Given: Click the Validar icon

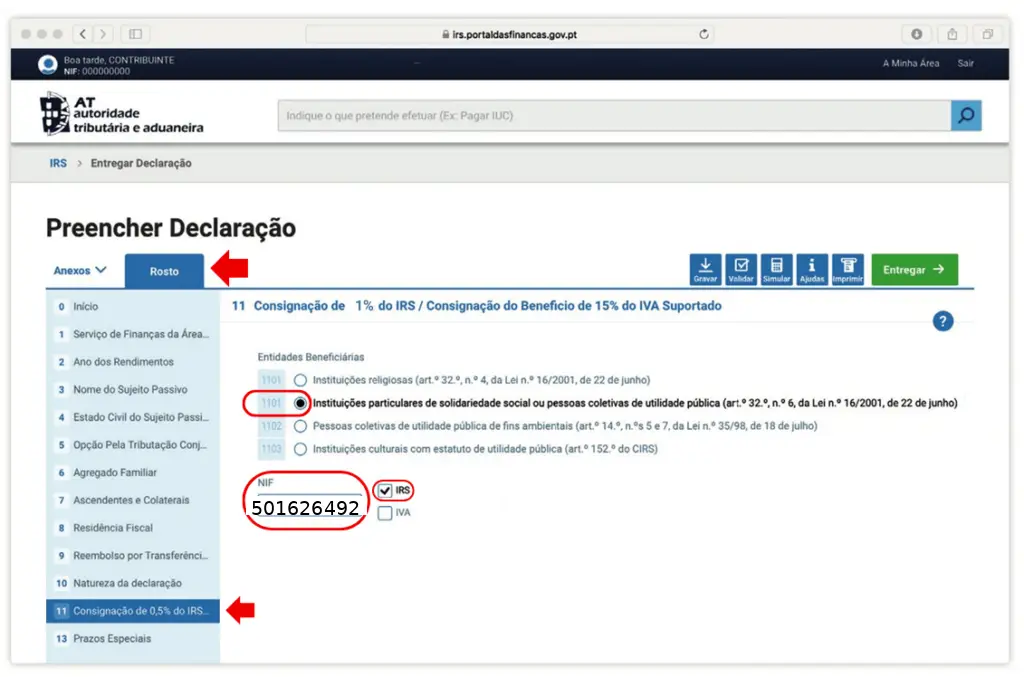Looking at the screenshot, I should [740, 268].
